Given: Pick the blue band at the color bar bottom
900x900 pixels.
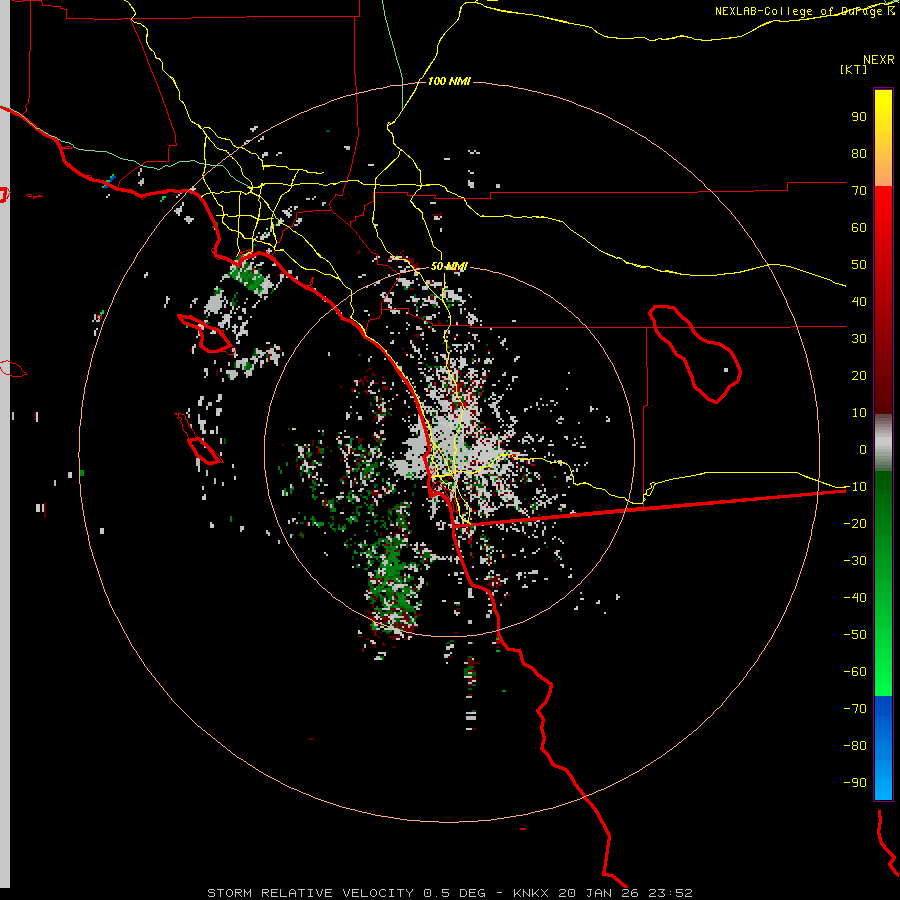Looking at the screenshot, I should 883,748.
